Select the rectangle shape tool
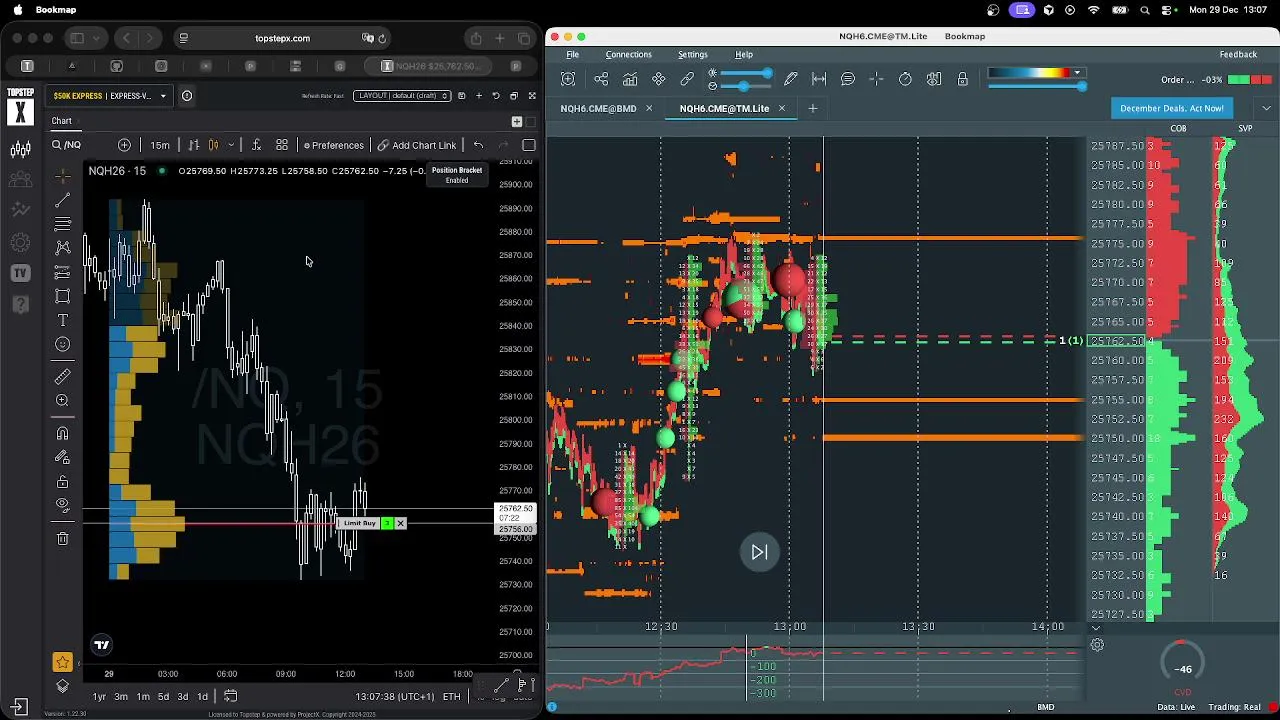The image size is (1280, 720). point(62,296)
